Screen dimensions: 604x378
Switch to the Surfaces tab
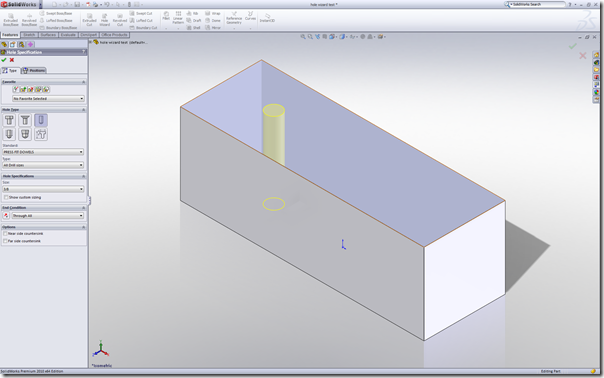coord(49,35)
